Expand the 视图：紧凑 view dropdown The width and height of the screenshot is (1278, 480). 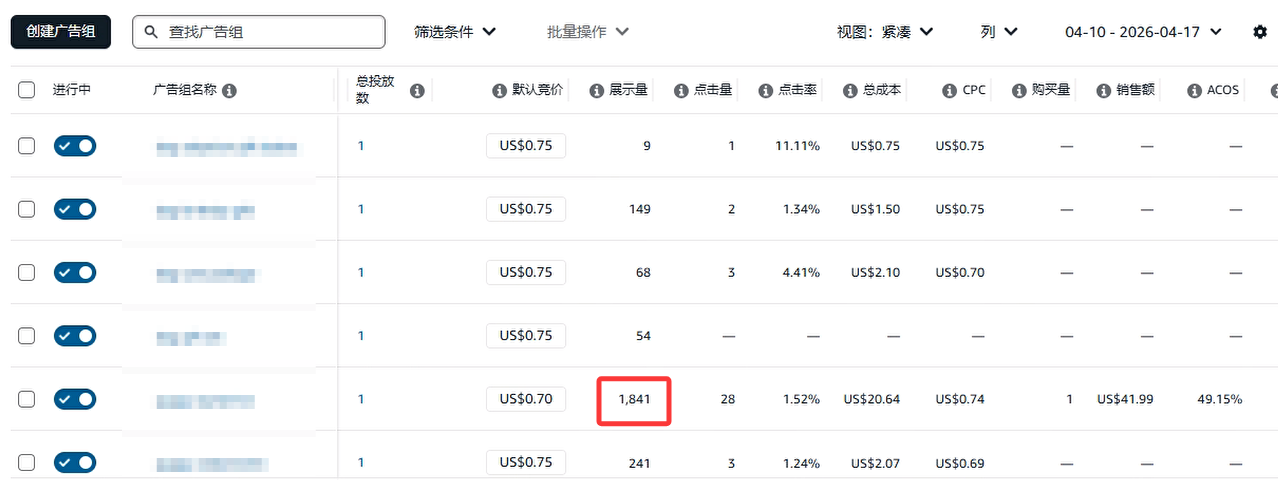pyautogui.click(x=885, y=32)
